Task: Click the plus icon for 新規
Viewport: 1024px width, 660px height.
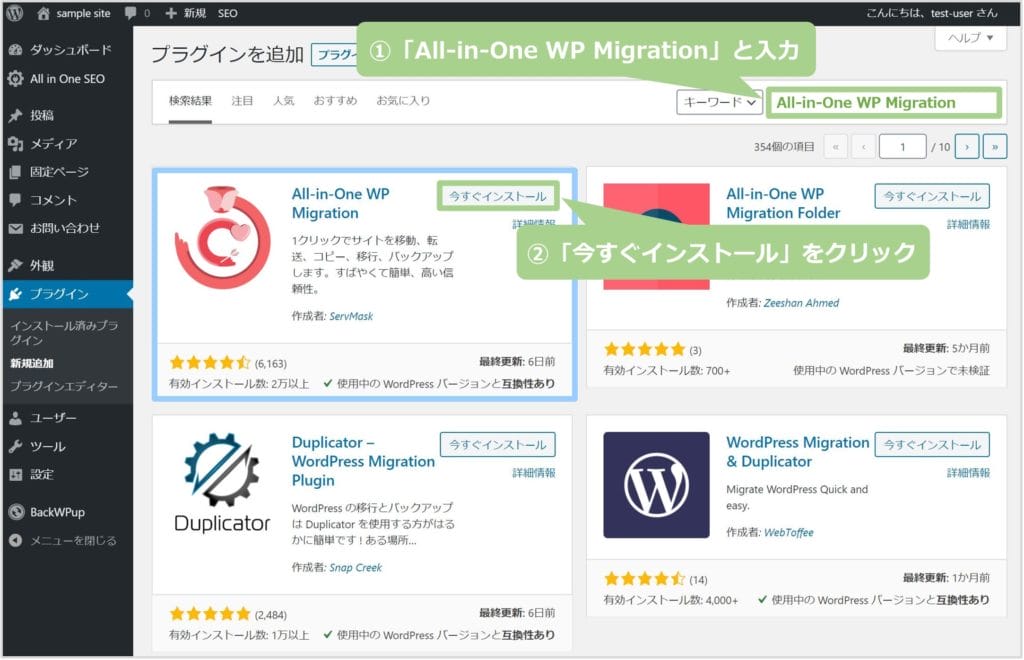Action: 171,13
